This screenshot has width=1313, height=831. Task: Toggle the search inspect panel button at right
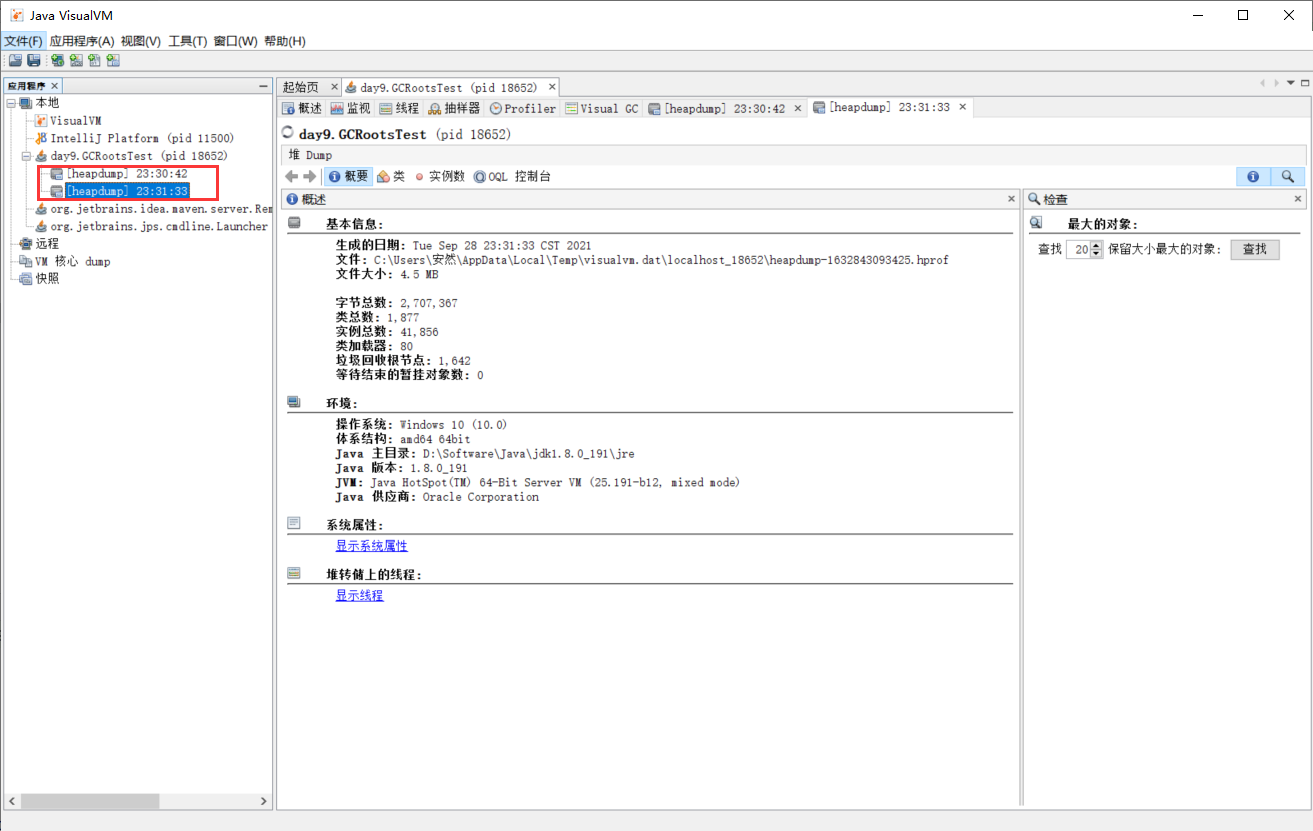tap(1287, 176)
